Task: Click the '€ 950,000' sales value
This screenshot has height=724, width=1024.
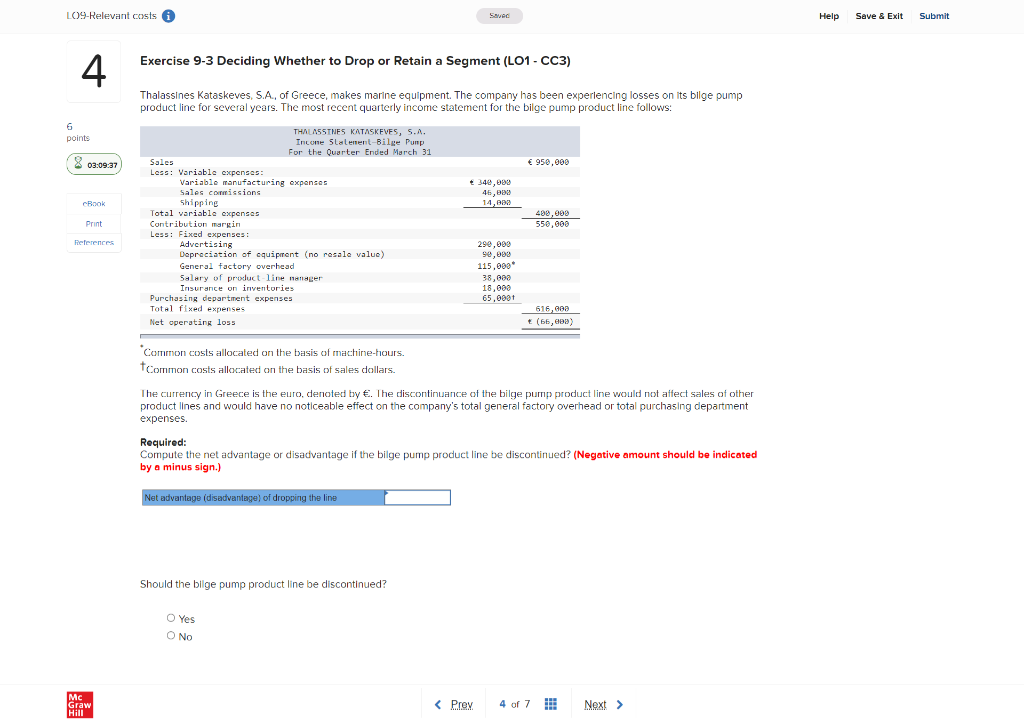Action: pyautogui.click(x=549, y=162)
